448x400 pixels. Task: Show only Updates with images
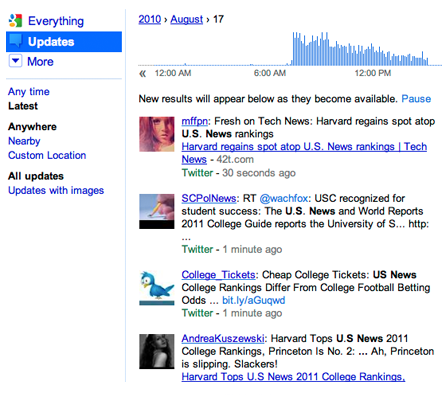[56, 190]
